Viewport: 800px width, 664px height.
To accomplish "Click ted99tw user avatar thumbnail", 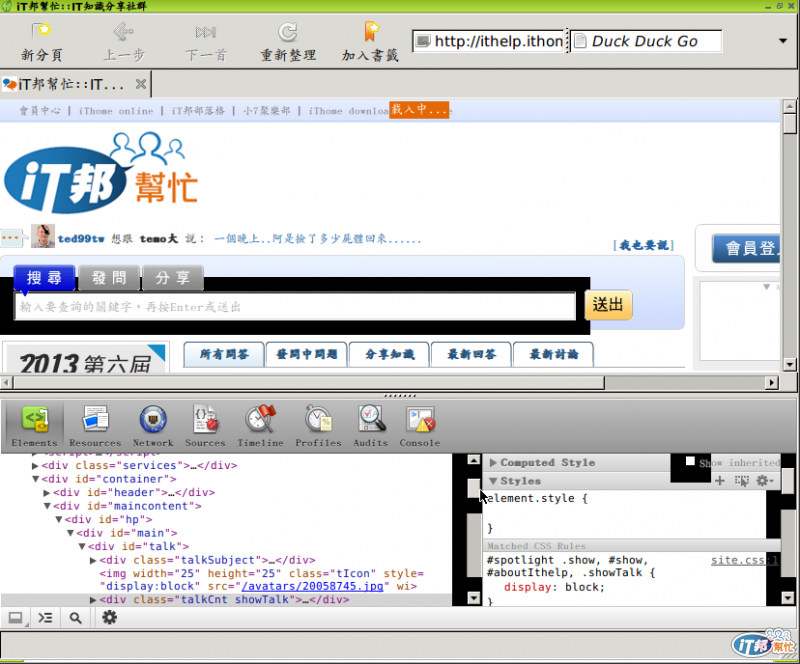I will (x=43, y=236).
